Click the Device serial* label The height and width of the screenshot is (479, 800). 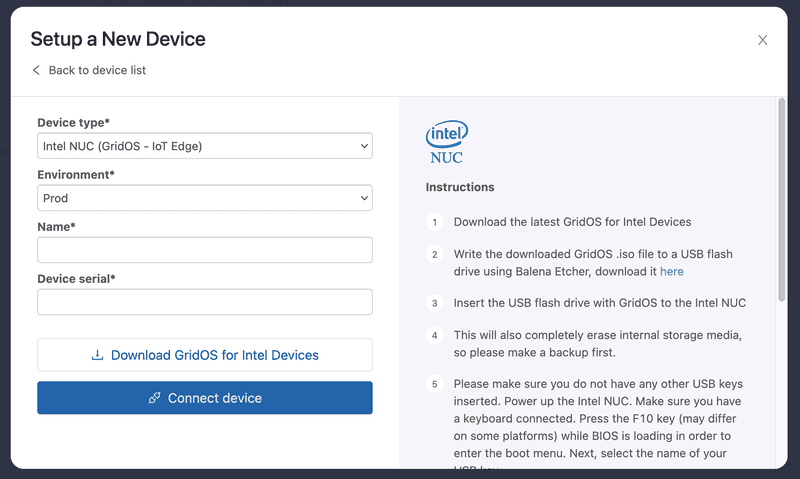77,279
